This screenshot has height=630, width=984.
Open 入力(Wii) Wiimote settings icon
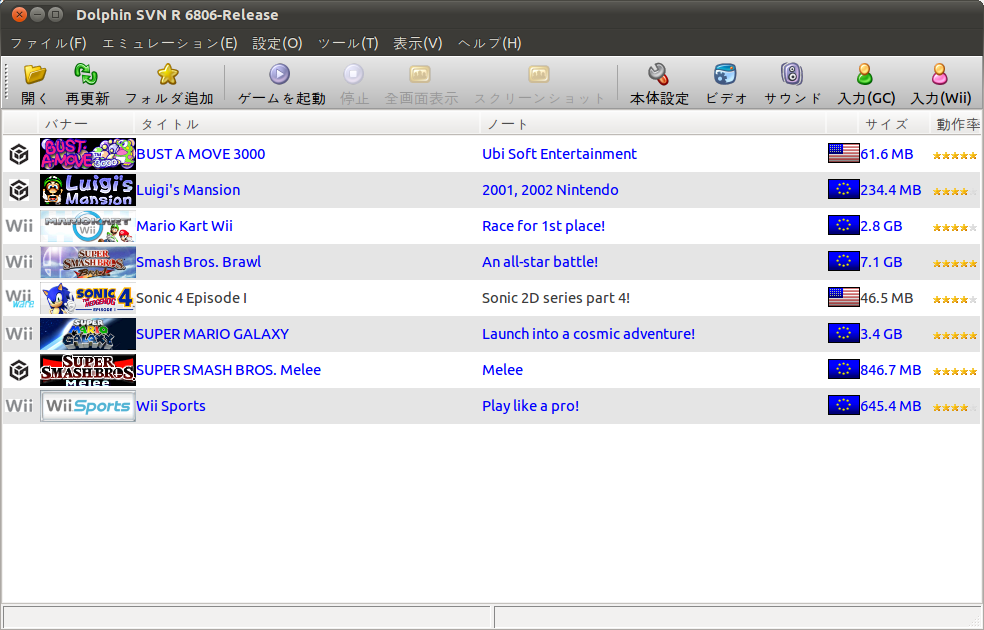point(939,75)
